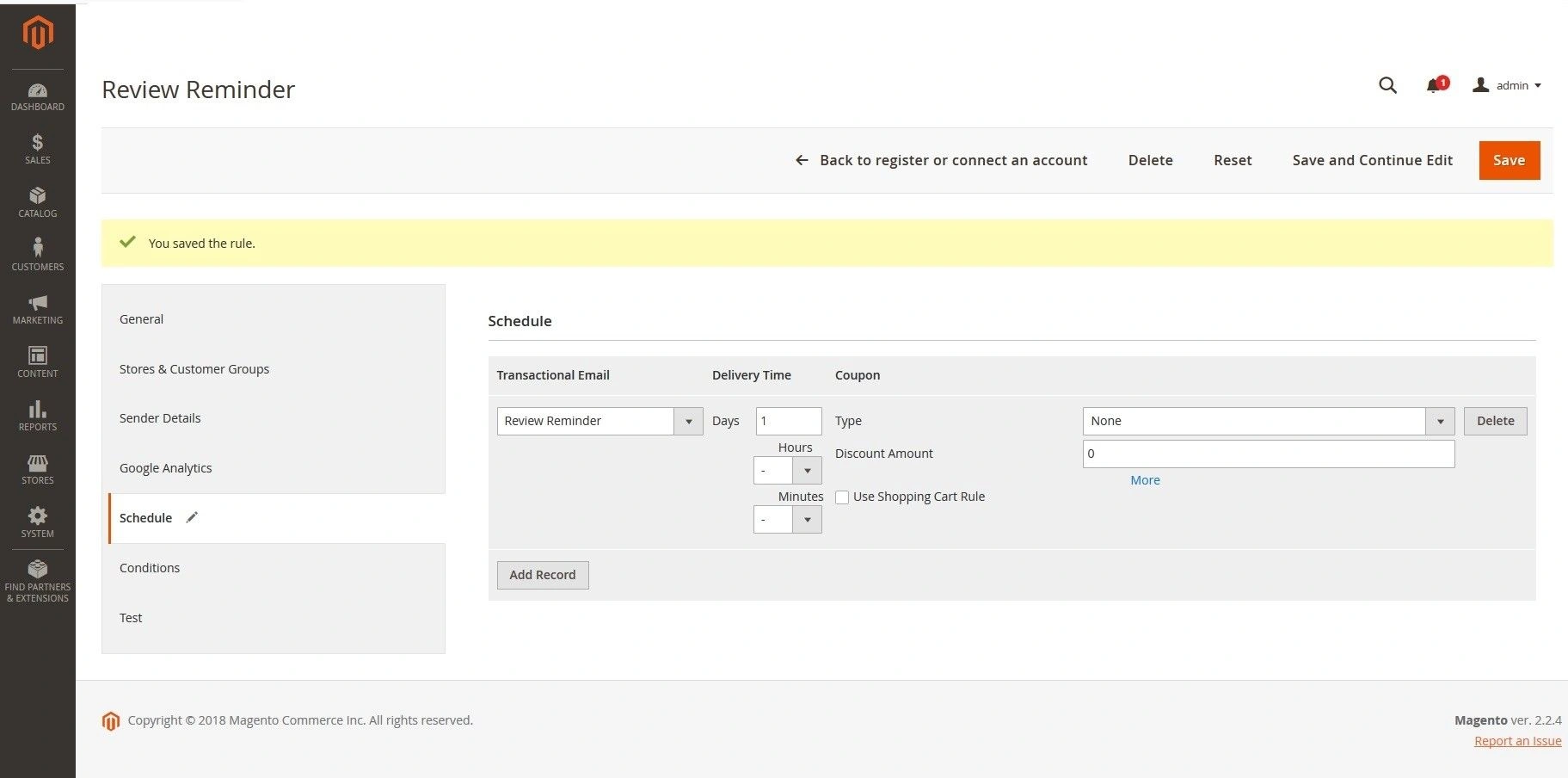
Task: Click the Magento logo
Action: [x=37, y=33]
